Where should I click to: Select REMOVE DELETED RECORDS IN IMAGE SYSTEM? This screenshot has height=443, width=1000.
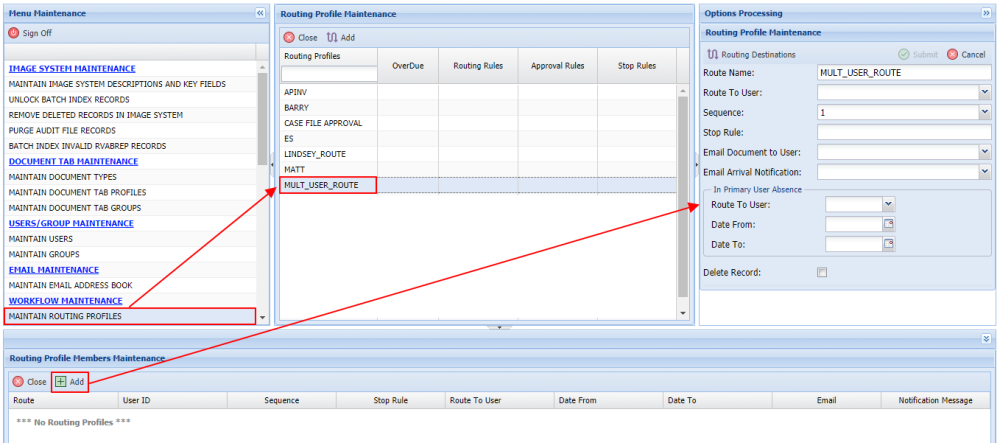pos(130,115)
